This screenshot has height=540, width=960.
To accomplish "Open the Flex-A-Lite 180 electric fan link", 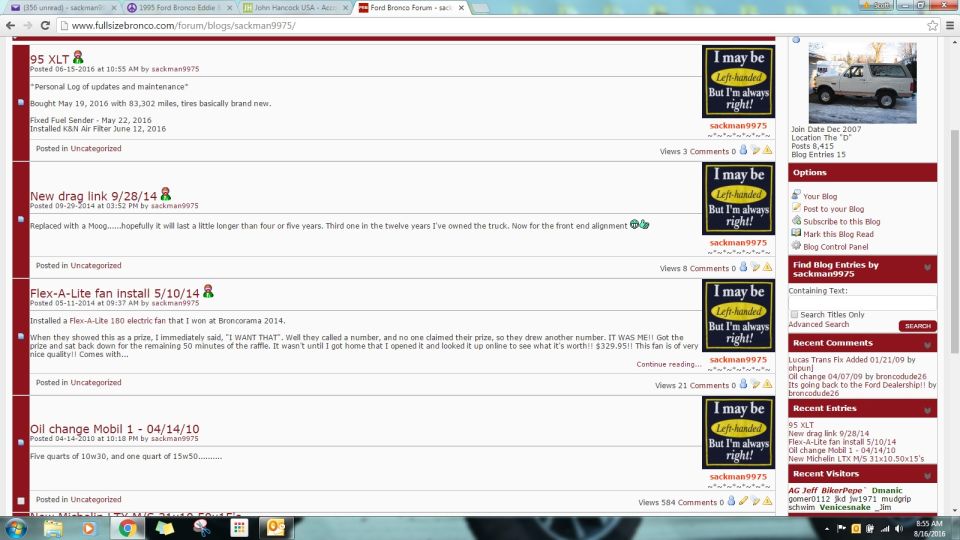I will tap(118, 320).
